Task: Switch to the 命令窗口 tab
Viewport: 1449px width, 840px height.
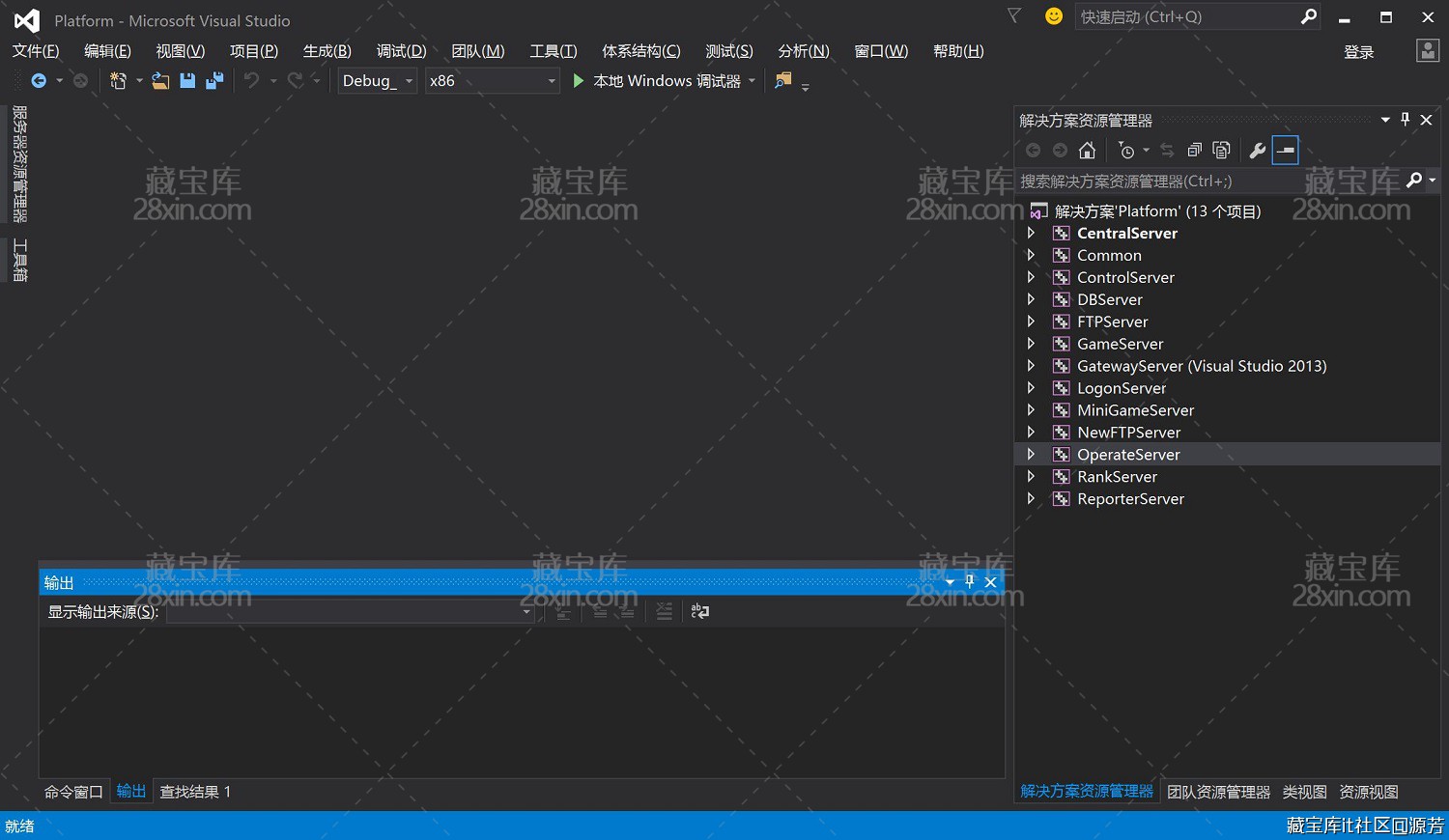Action: [73, 792]
